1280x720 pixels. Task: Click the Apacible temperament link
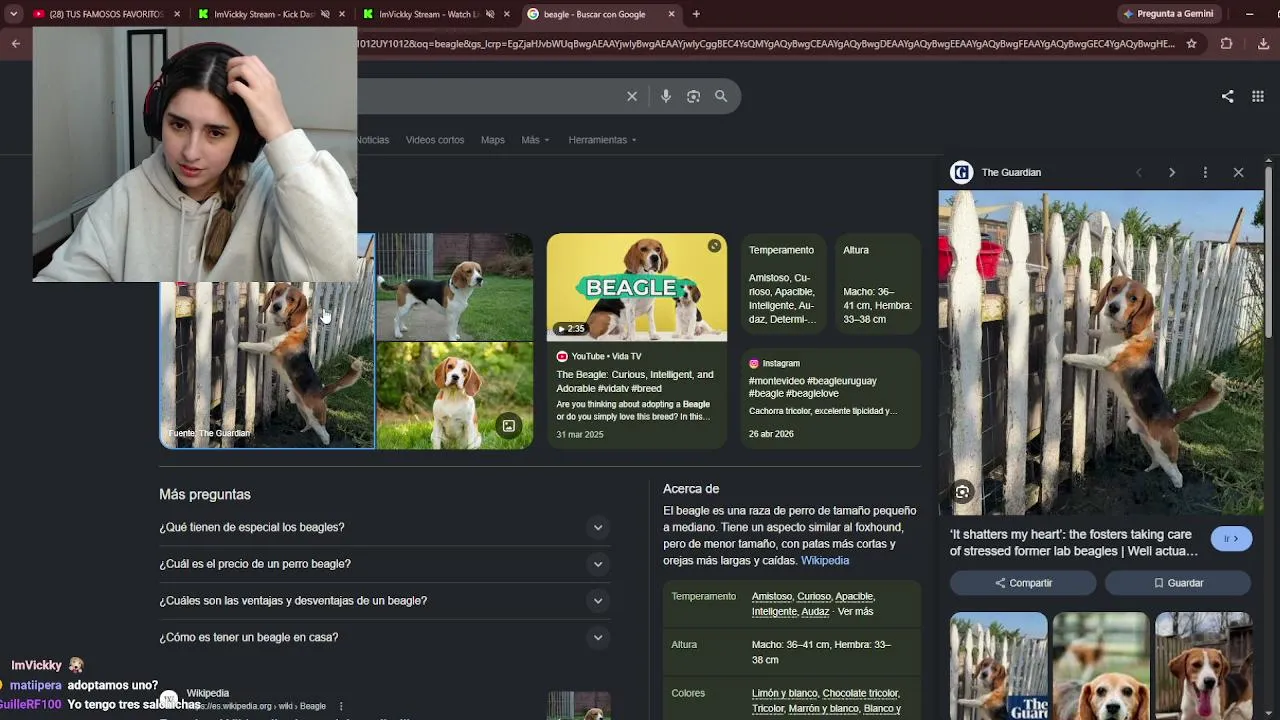854,597
